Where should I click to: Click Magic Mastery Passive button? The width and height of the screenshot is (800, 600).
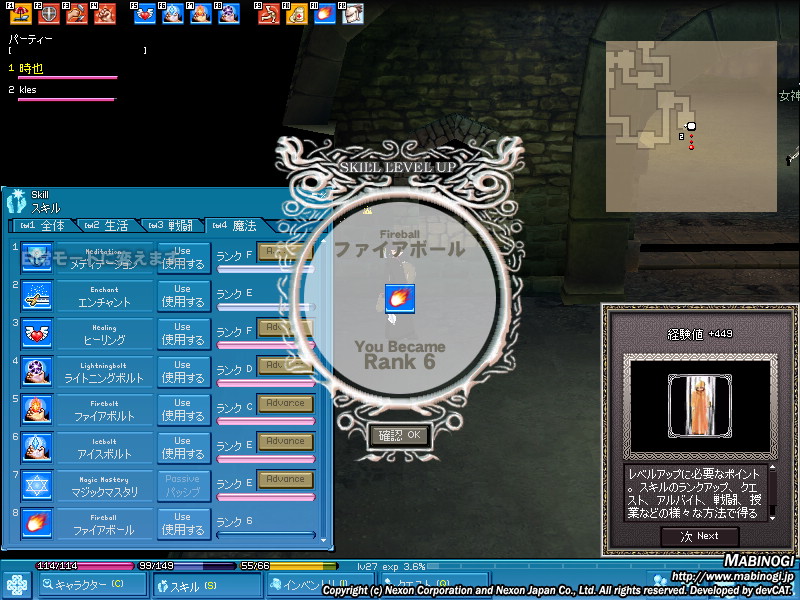coord(183,486)
